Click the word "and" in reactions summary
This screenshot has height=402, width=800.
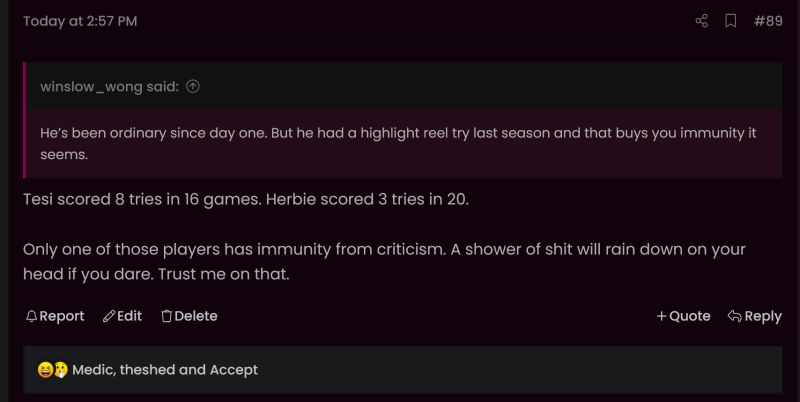[192, 370]
